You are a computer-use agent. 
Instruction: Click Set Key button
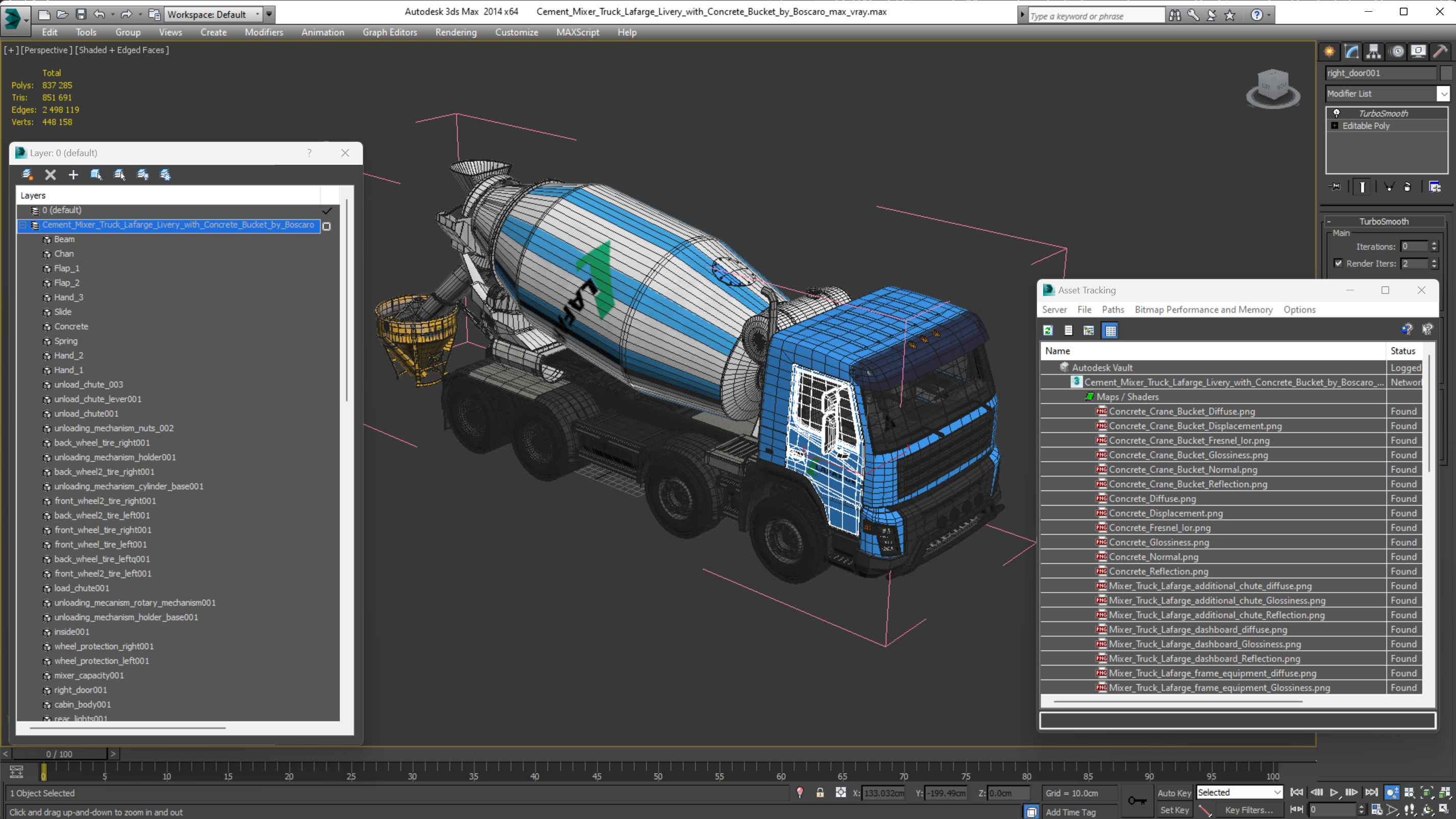[1174, 810]
